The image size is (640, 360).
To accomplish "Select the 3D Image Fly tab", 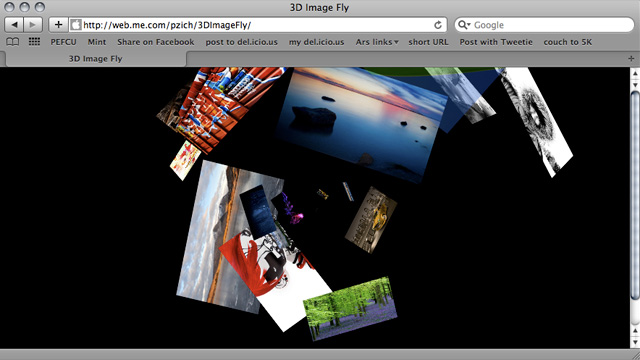I will (96, 59).
